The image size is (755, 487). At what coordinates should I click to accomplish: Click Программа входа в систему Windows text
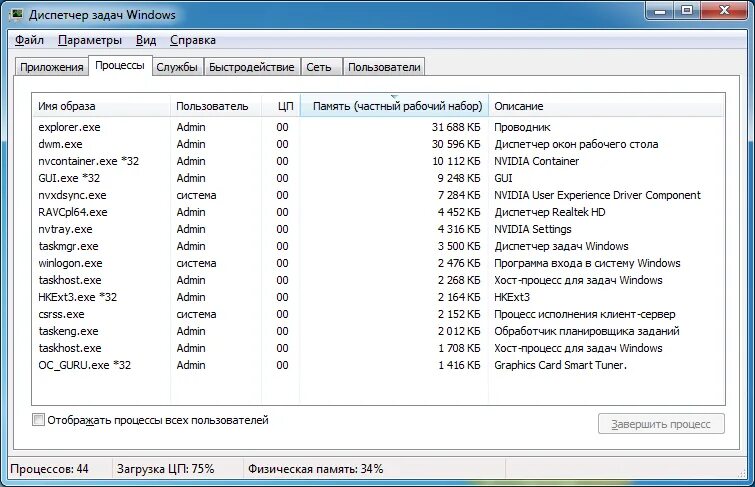pyautogui.click(x=587, y=263)
